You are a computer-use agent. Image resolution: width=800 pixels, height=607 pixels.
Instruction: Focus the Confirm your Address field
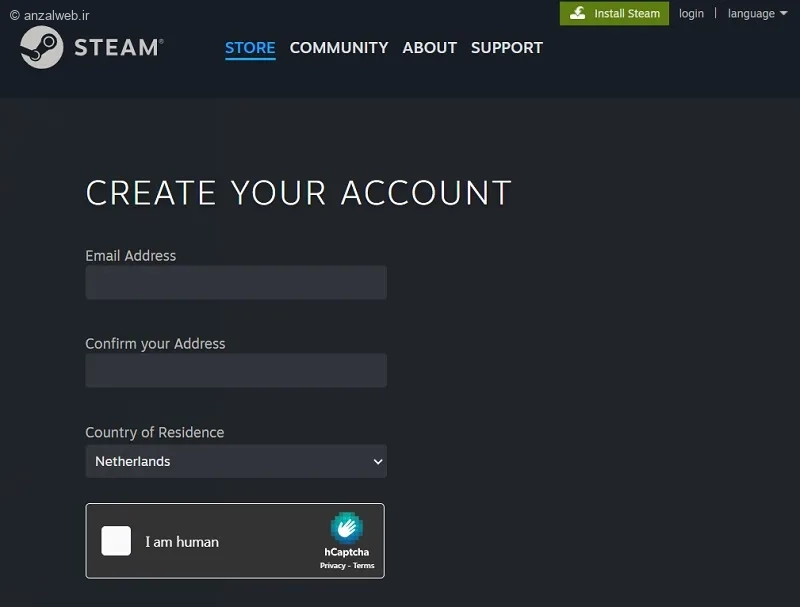coord(236,370)
